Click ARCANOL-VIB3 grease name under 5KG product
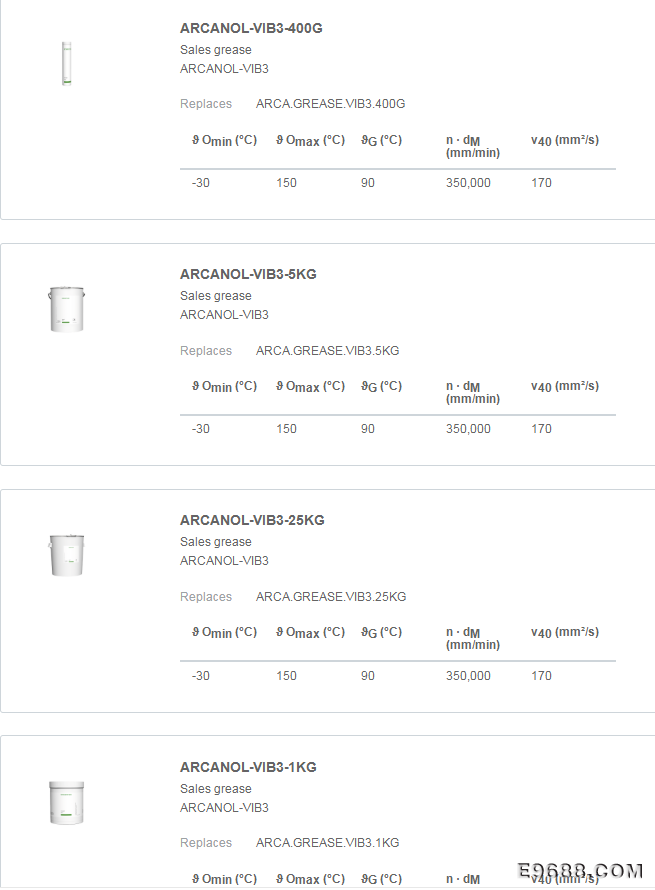This screenshot has width=655, height=890. click(224, 315)
